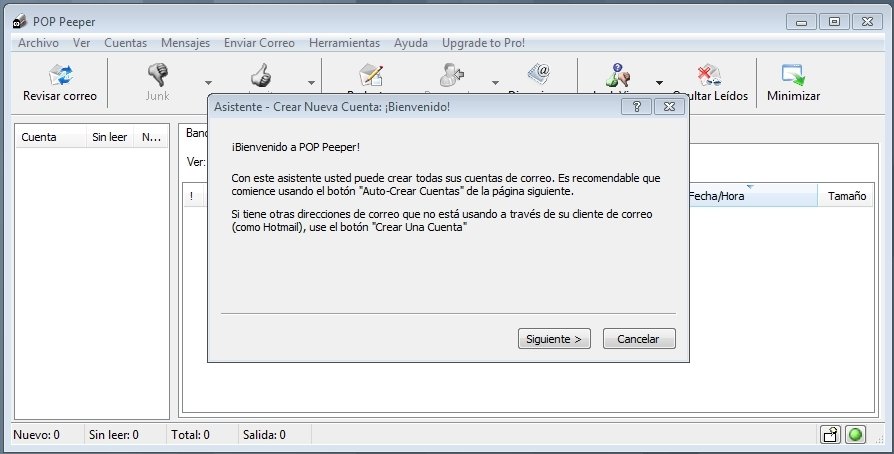894x454 pixels.
Task: Click the thumbs-up legit icon
Action: [x=261, y=75]
